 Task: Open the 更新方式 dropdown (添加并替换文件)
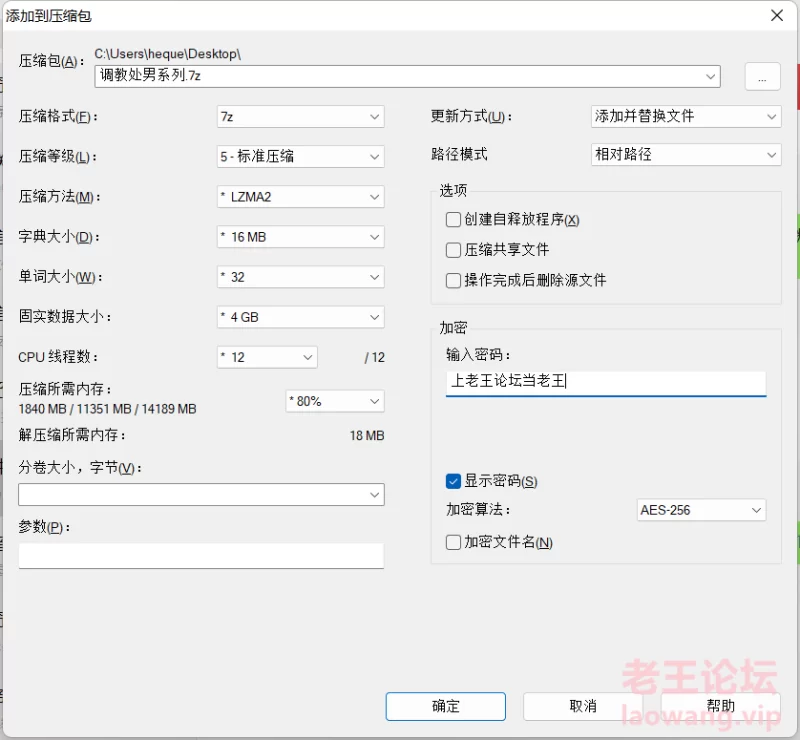685,116
